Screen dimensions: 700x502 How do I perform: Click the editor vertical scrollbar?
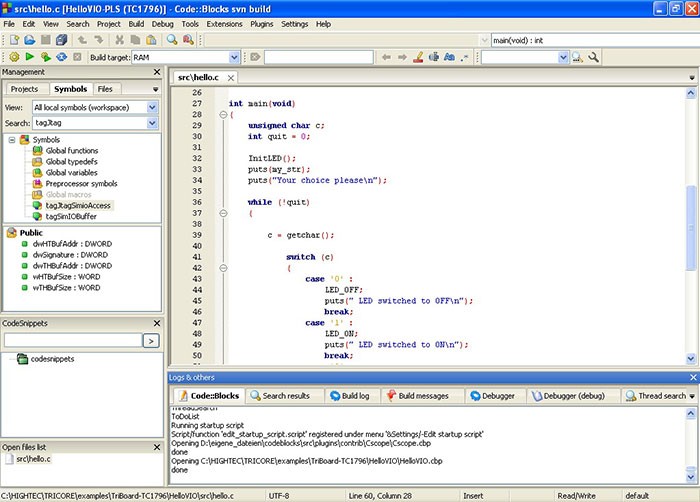point(692,220)
